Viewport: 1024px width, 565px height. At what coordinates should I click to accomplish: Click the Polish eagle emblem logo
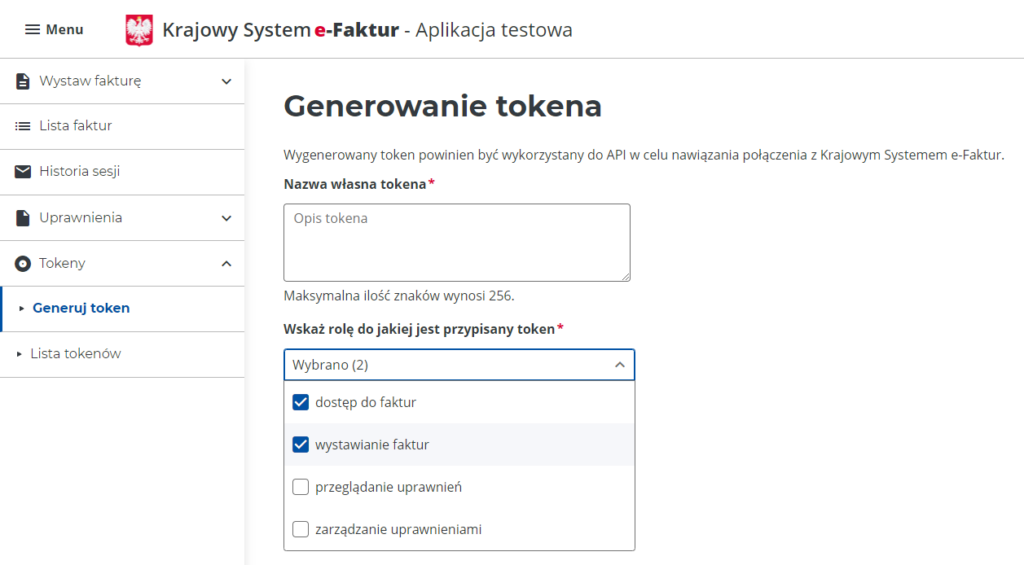click(139, 30)
